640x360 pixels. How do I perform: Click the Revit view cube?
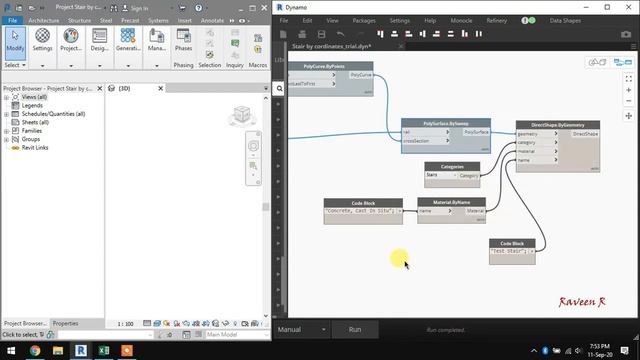242,116
